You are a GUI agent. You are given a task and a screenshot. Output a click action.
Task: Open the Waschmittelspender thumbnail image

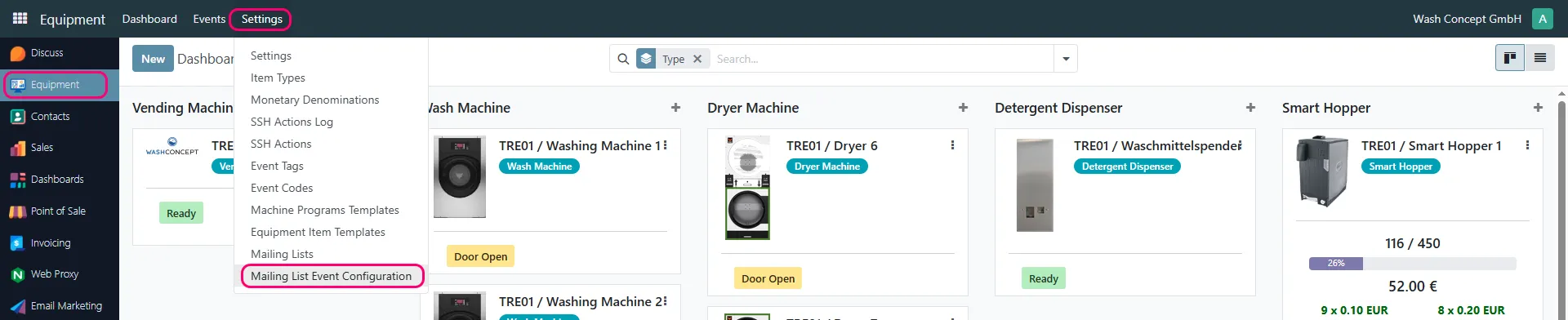1035,185
